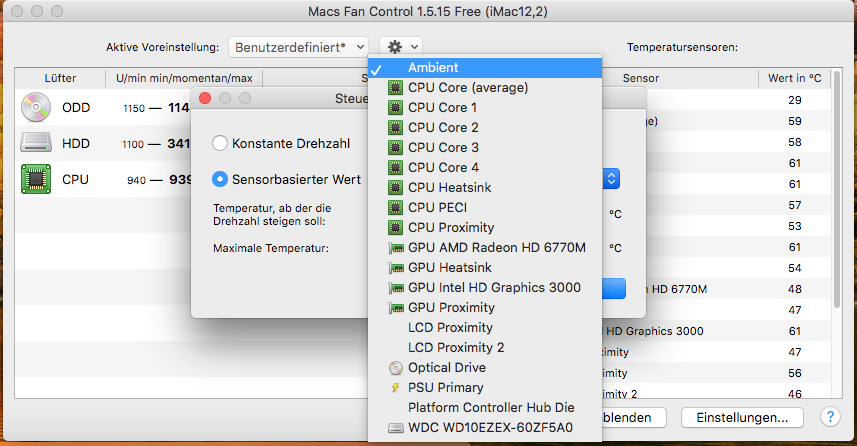Click U/min min/momentan/max column header
Image resolution: width=857 pixels, height=446 pixels.
tap(184, 78)
